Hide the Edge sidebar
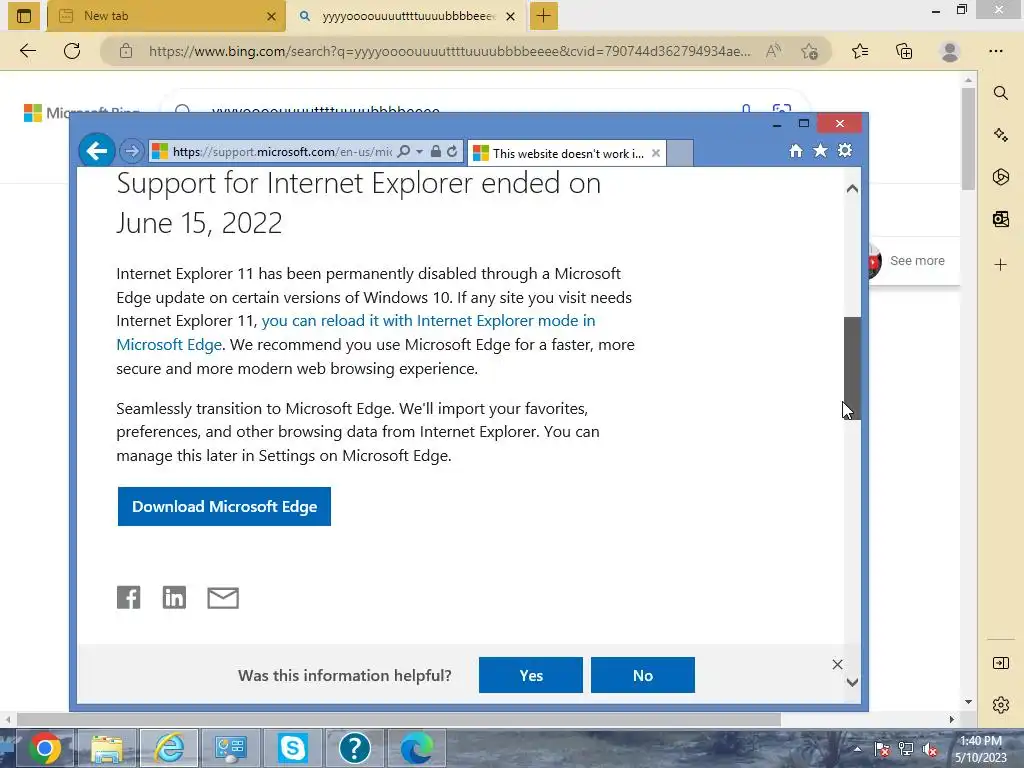 pyautogui.click(x=1000, y=664)
